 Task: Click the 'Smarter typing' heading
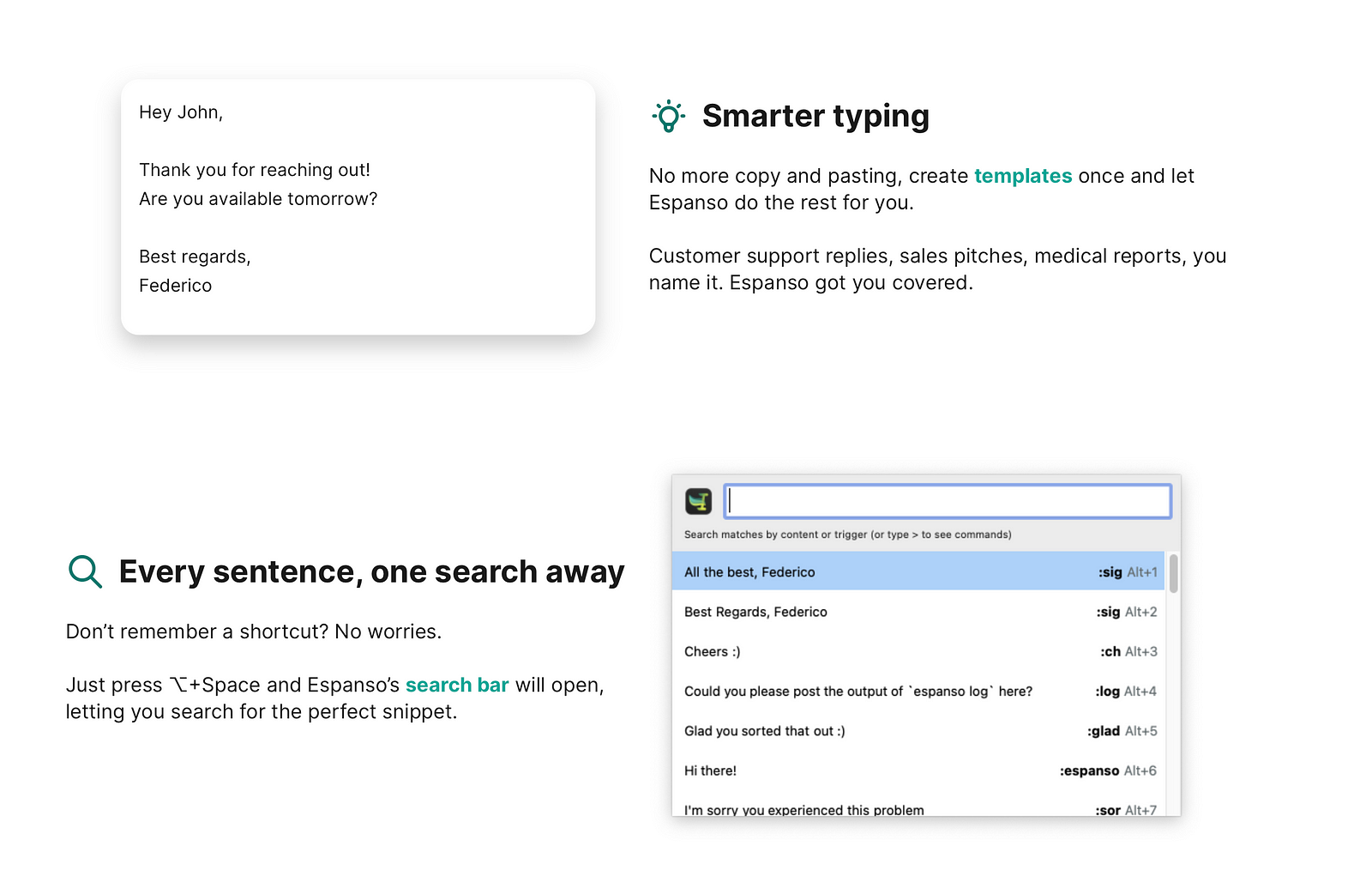pyautogui.click(x=815, y=116)
